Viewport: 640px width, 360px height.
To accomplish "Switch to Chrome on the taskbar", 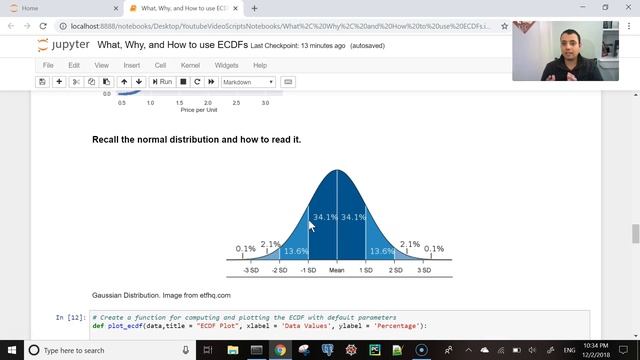I will click(280, 350).
